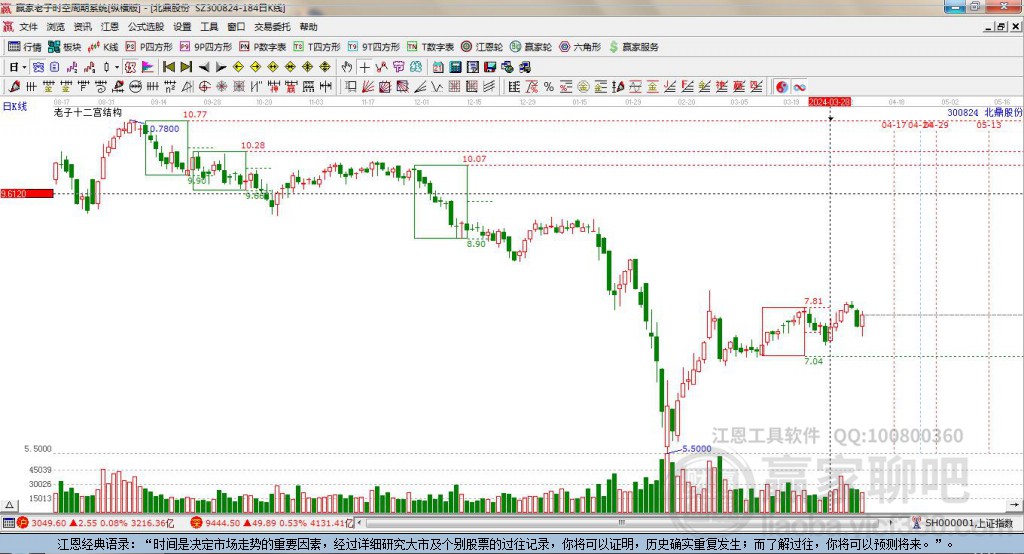Click the first yellow diamond arrow icon
Viewport: 1024px width, 554px height.
[238, 67]
